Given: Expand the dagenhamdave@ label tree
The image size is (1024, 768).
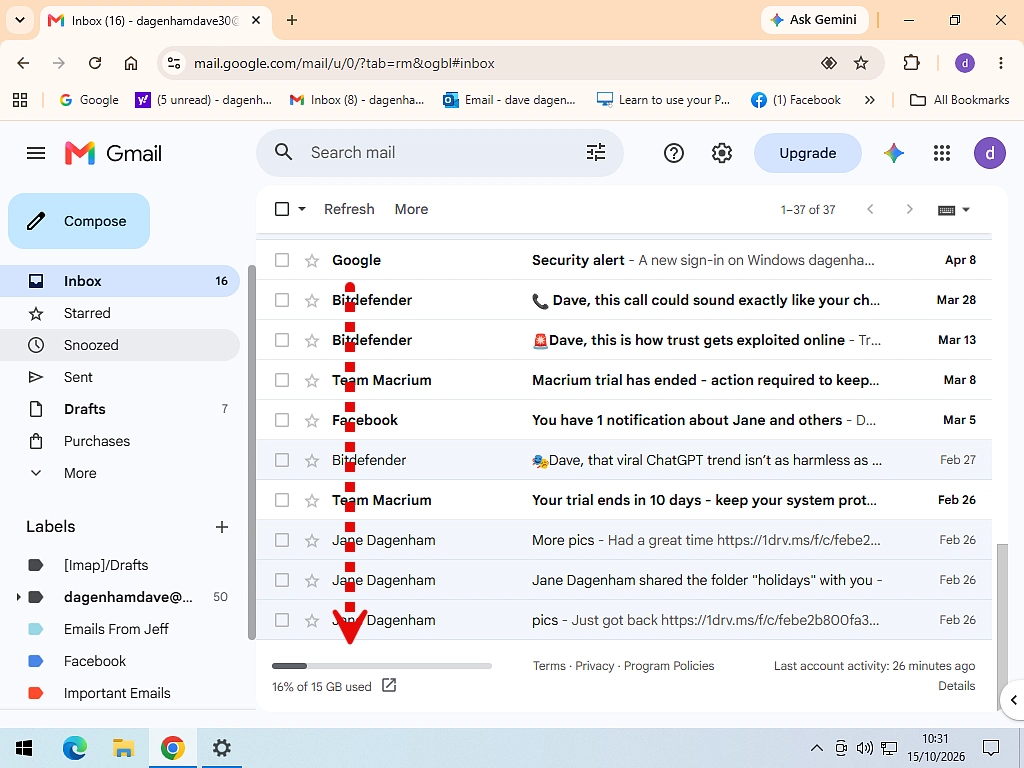Looking at the screenshot, I should tap(18, 597).
